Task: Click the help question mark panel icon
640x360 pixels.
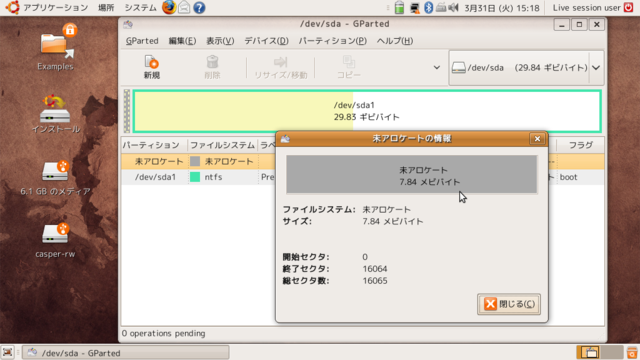Action: coord(199,8)
